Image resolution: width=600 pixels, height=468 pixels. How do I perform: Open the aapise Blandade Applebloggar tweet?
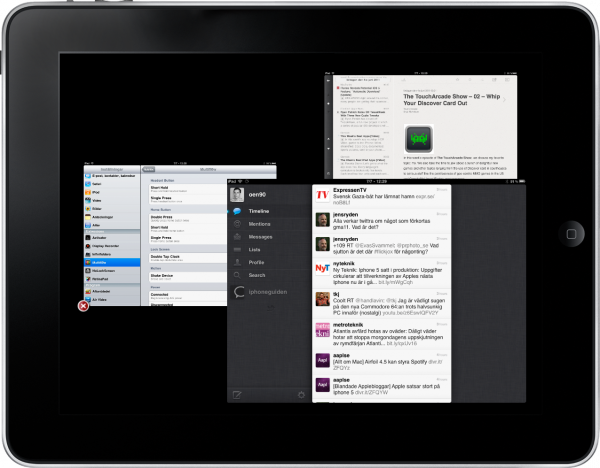click(382, 386)
